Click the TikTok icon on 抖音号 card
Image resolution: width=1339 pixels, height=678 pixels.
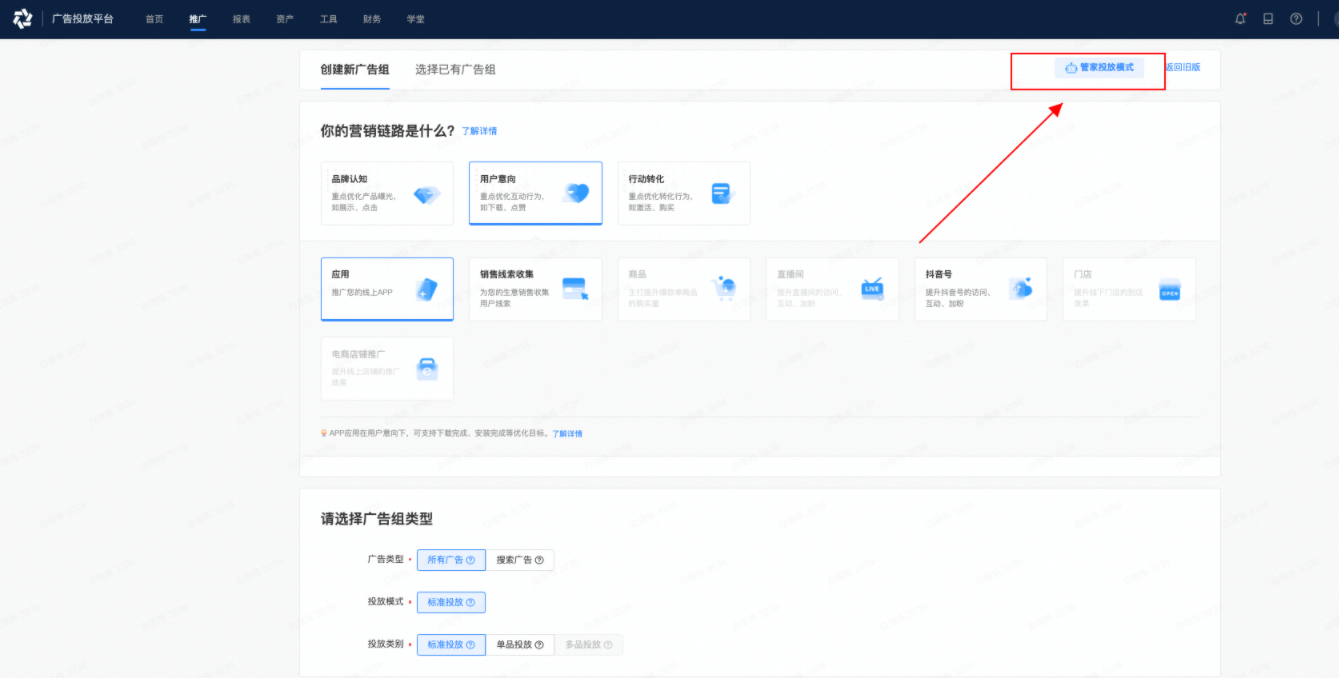1020,289
